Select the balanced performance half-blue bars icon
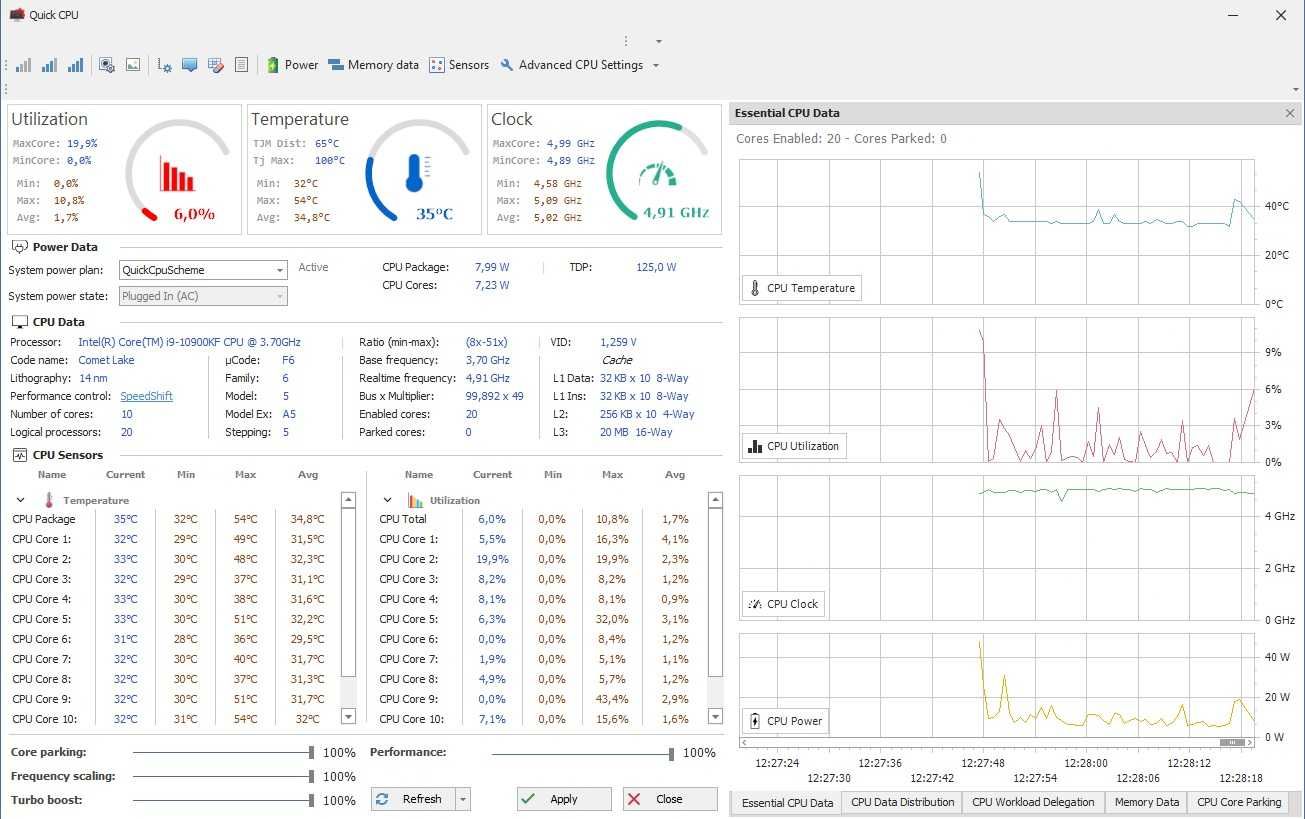1305x819 pixels. [x=49, y=65]
